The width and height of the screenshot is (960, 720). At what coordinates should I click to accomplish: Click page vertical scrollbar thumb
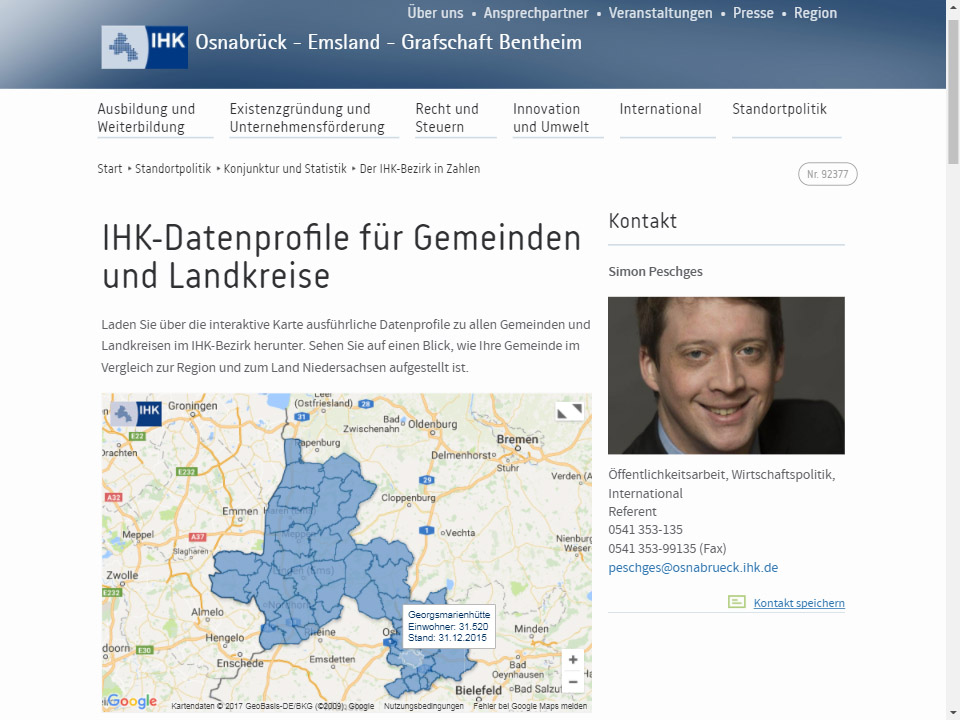953,92
